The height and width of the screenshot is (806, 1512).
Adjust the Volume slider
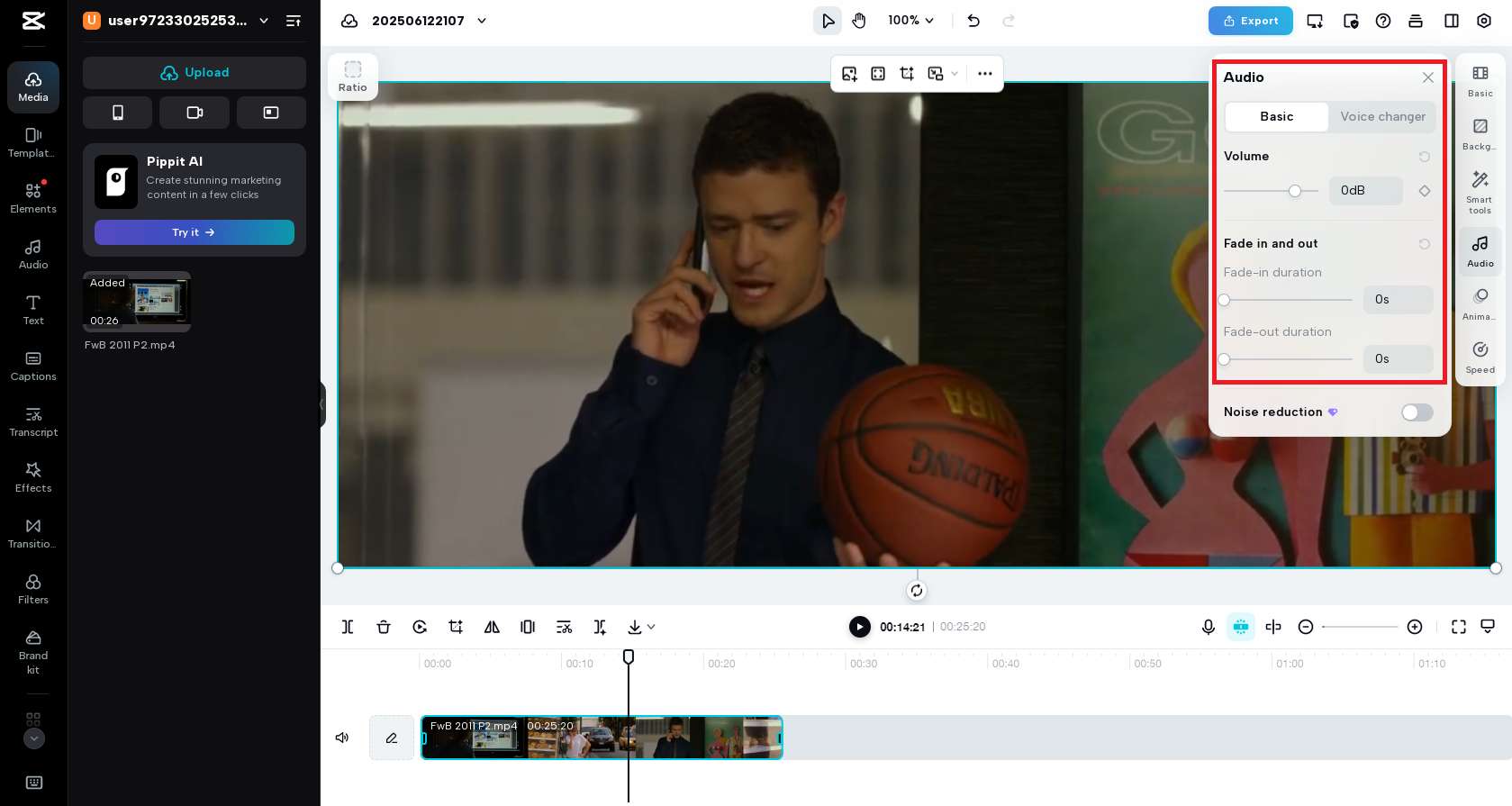pyautogui.click(x=1271, y=191)
